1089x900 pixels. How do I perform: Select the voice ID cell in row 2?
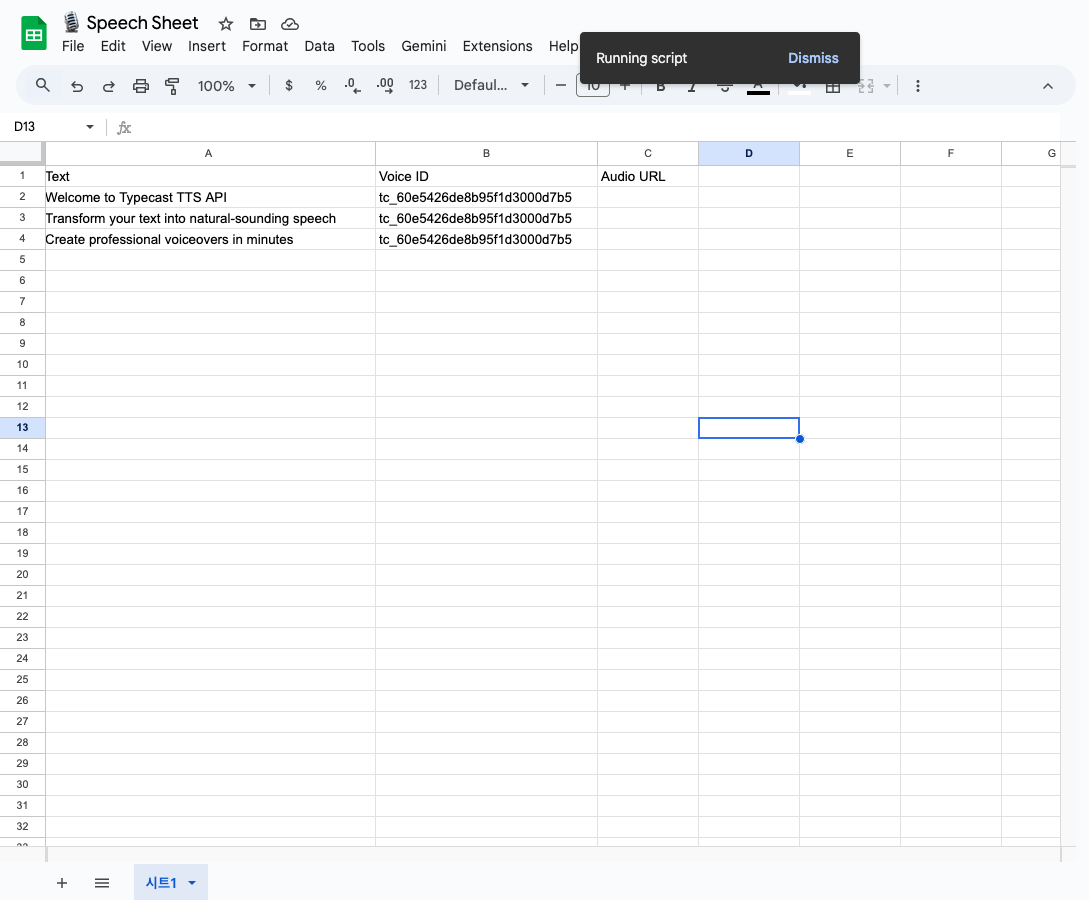(x=486, y=197)
